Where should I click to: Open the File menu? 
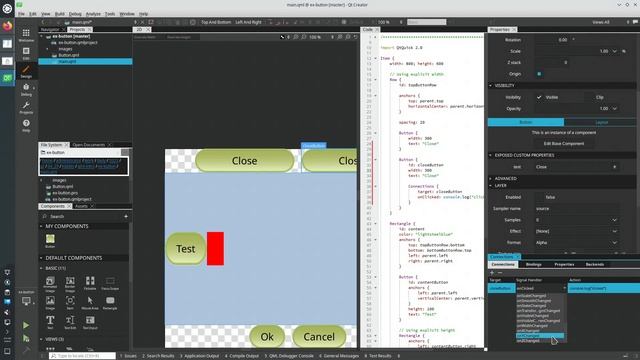[21, 13]
